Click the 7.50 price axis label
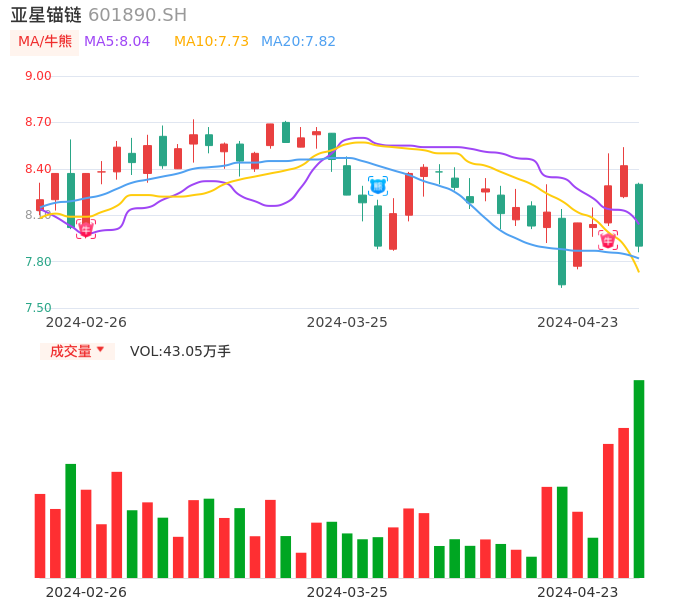 tap(38, 308)
